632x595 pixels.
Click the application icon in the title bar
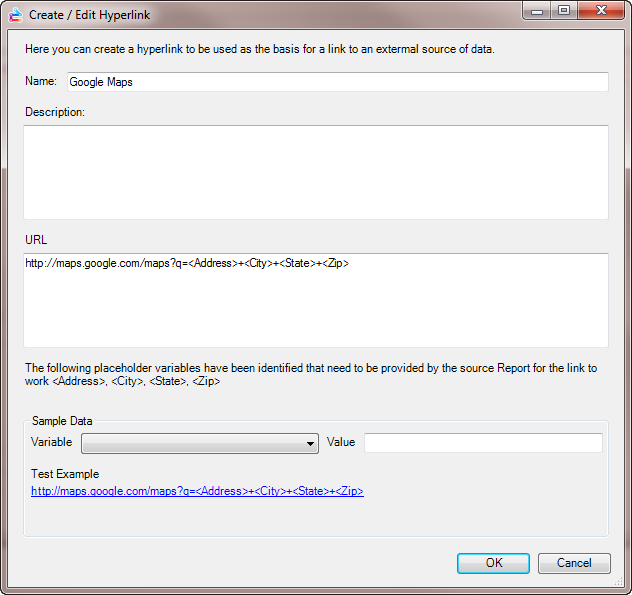pos(16,15)
